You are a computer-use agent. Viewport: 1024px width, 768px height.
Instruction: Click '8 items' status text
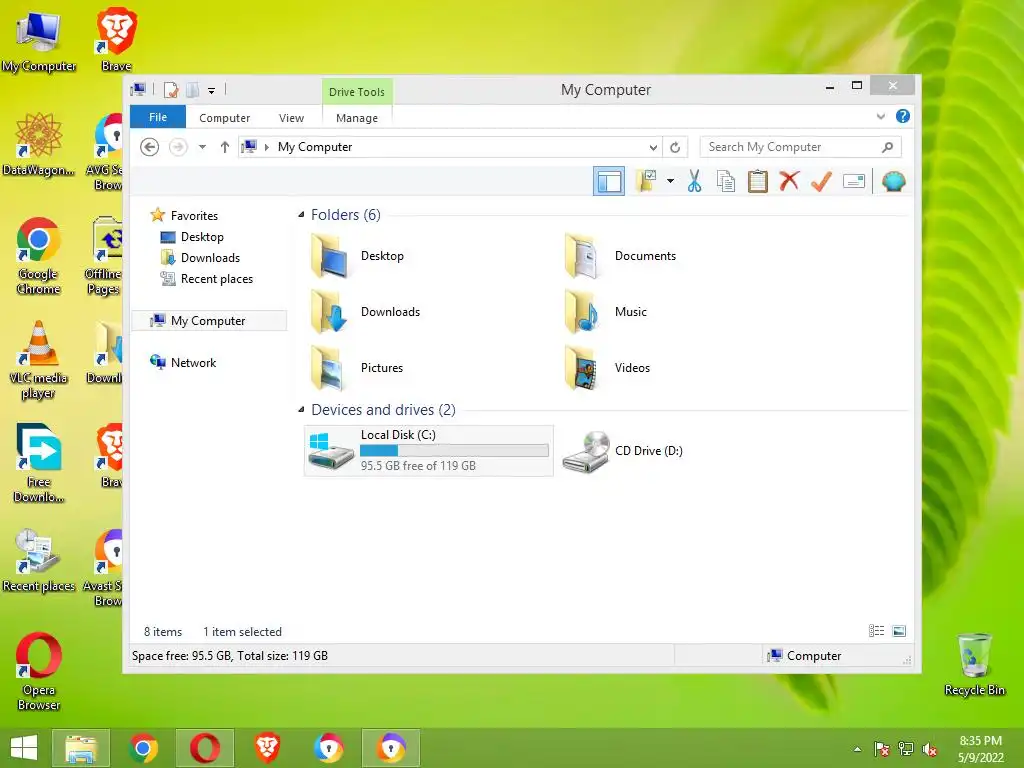click(163, 632)
